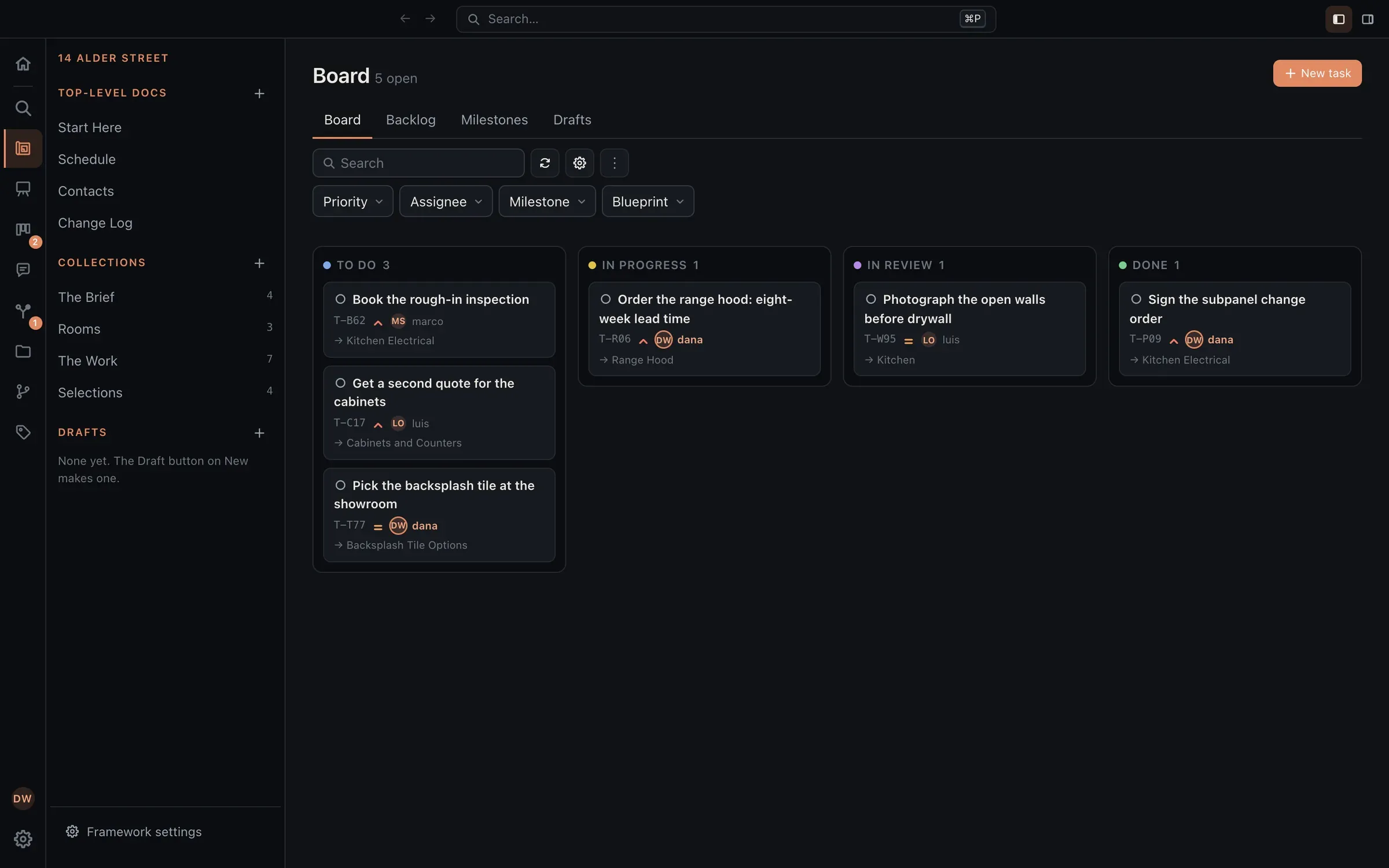Open Framework settings
1389x868 pixels.
pyautogui.click(x=134, y=832)
